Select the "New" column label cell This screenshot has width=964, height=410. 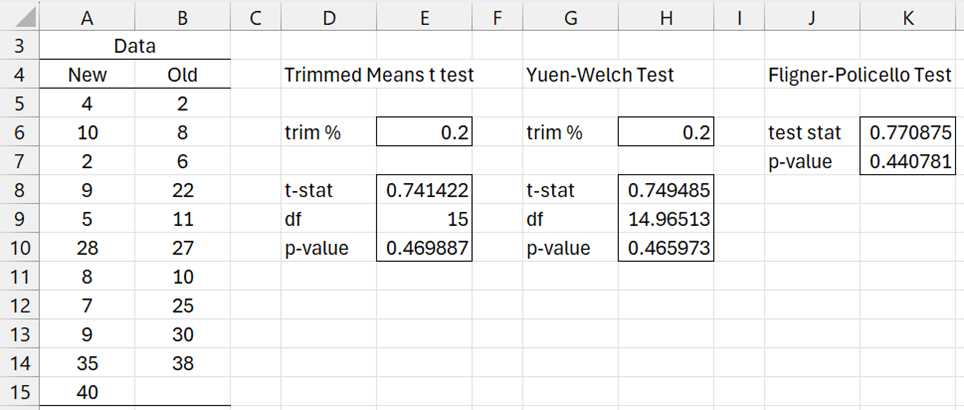click(x=87, y=74)
